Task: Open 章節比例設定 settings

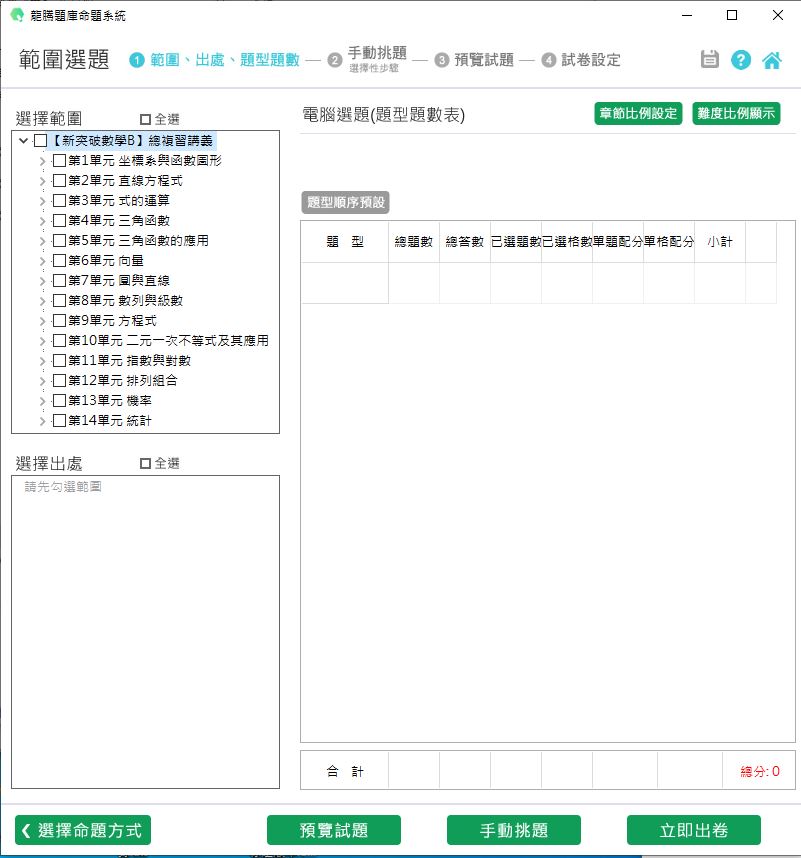Action: 638,114
